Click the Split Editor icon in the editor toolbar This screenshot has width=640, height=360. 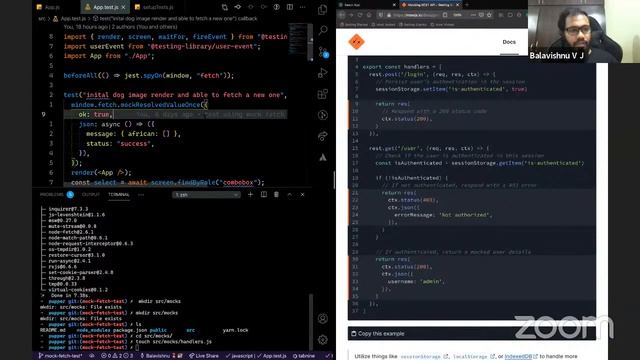pyautogui.click(x=289, y=7)
